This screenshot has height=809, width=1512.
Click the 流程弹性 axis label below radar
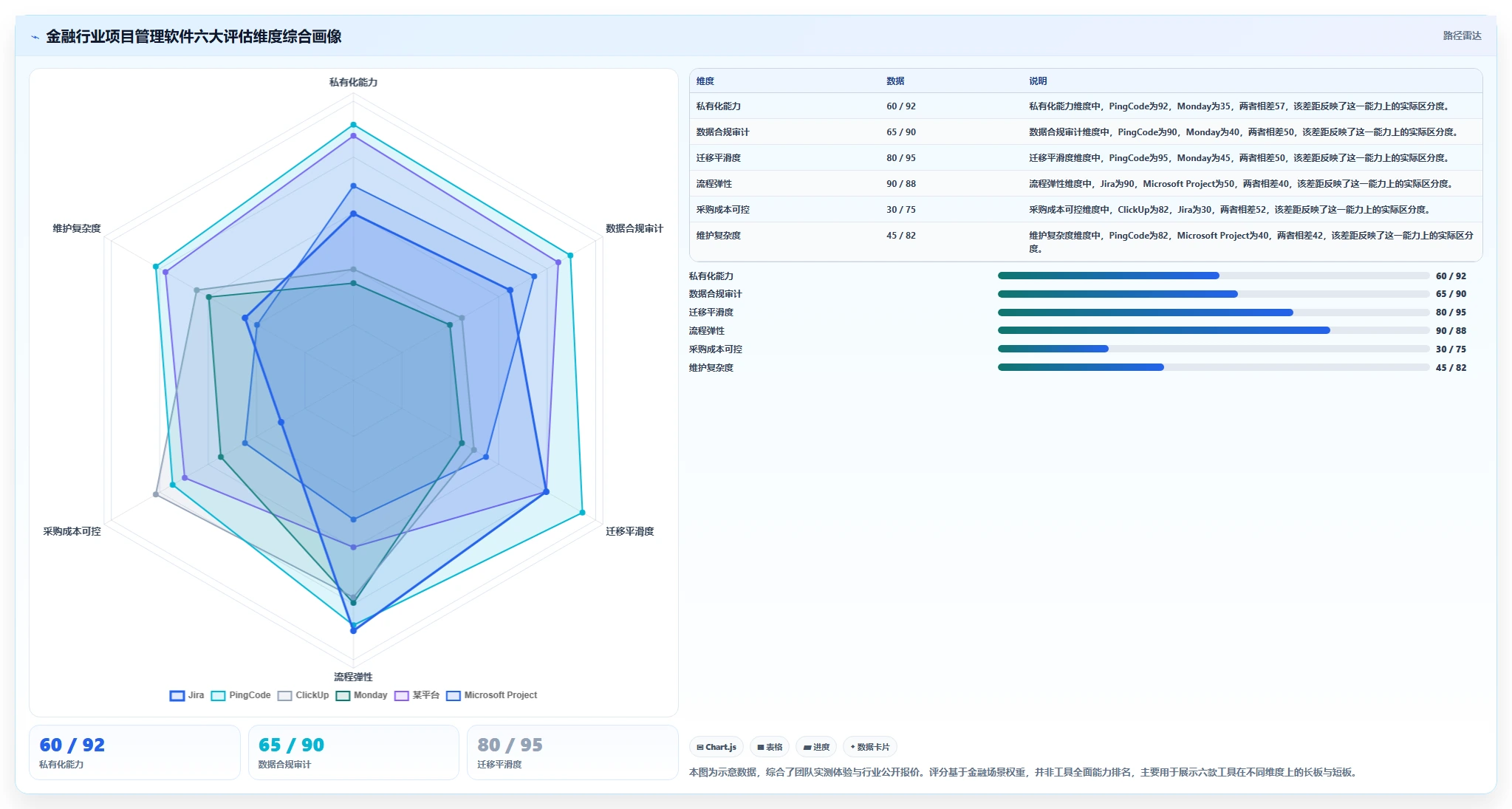353,677
